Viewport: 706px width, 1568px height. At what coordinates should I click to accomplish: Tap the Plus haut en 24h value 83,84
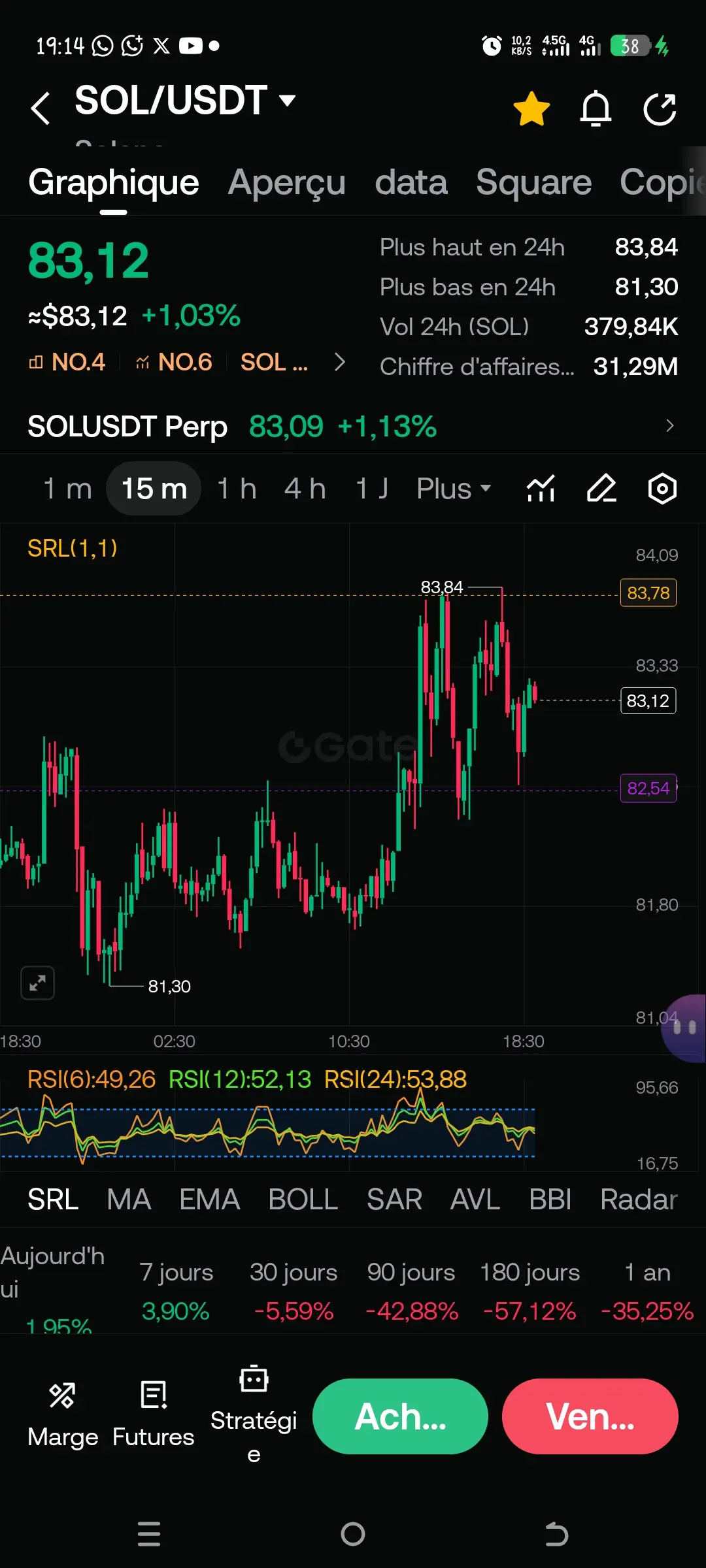646,247
